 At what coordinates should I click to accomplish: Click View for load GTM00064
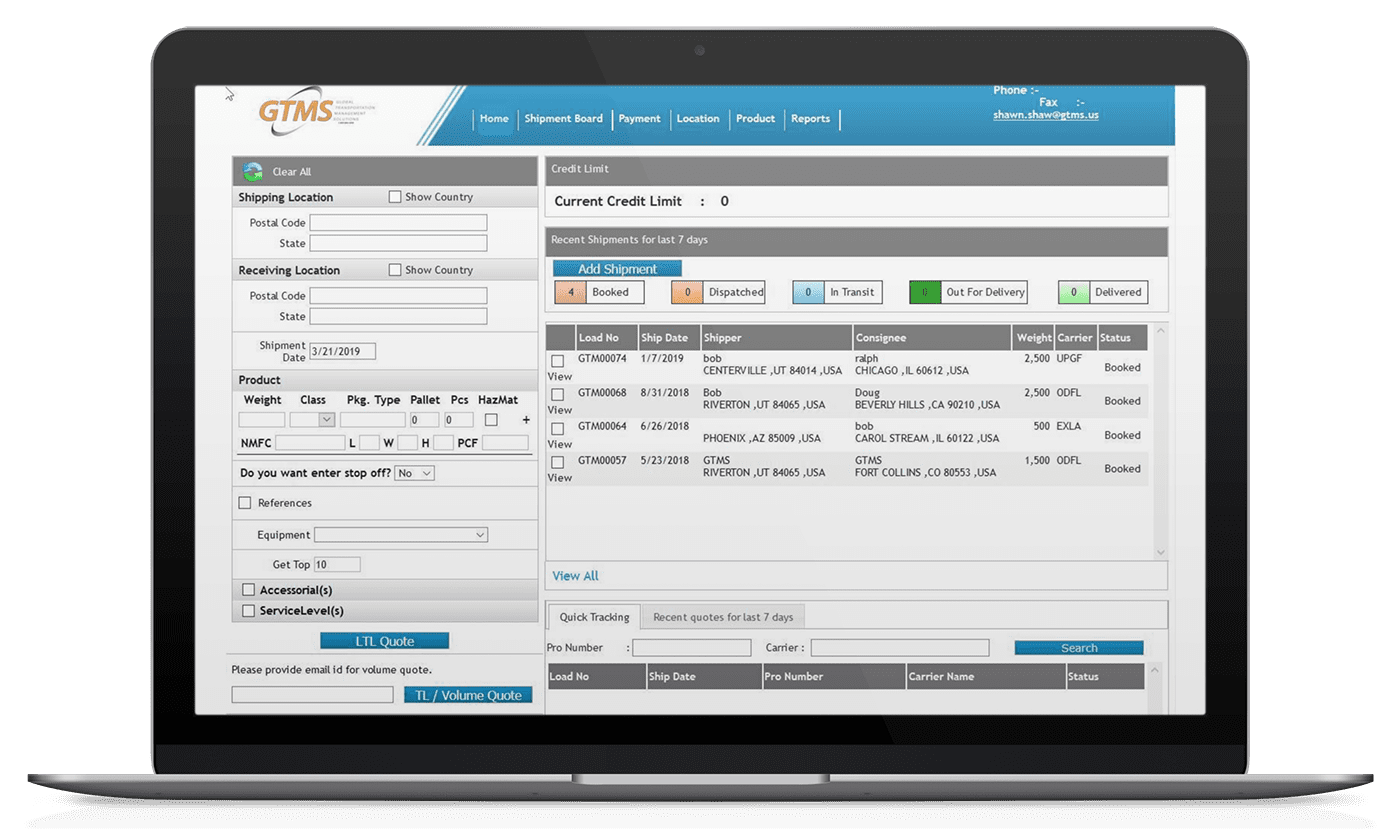560,444
